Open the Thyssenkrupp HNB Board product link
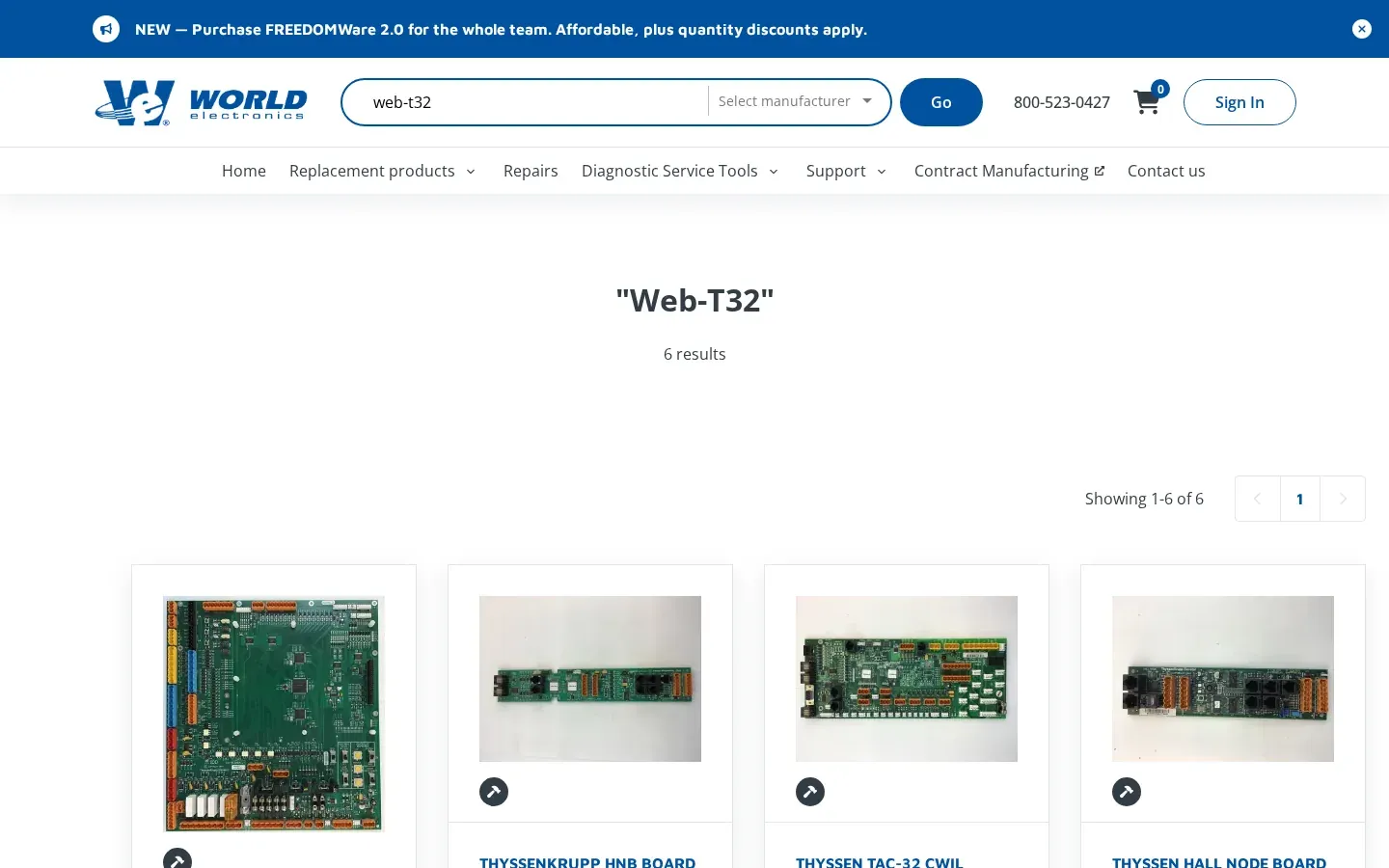The height and width of the screenshot is (868, 1389). tap(587, 861)
